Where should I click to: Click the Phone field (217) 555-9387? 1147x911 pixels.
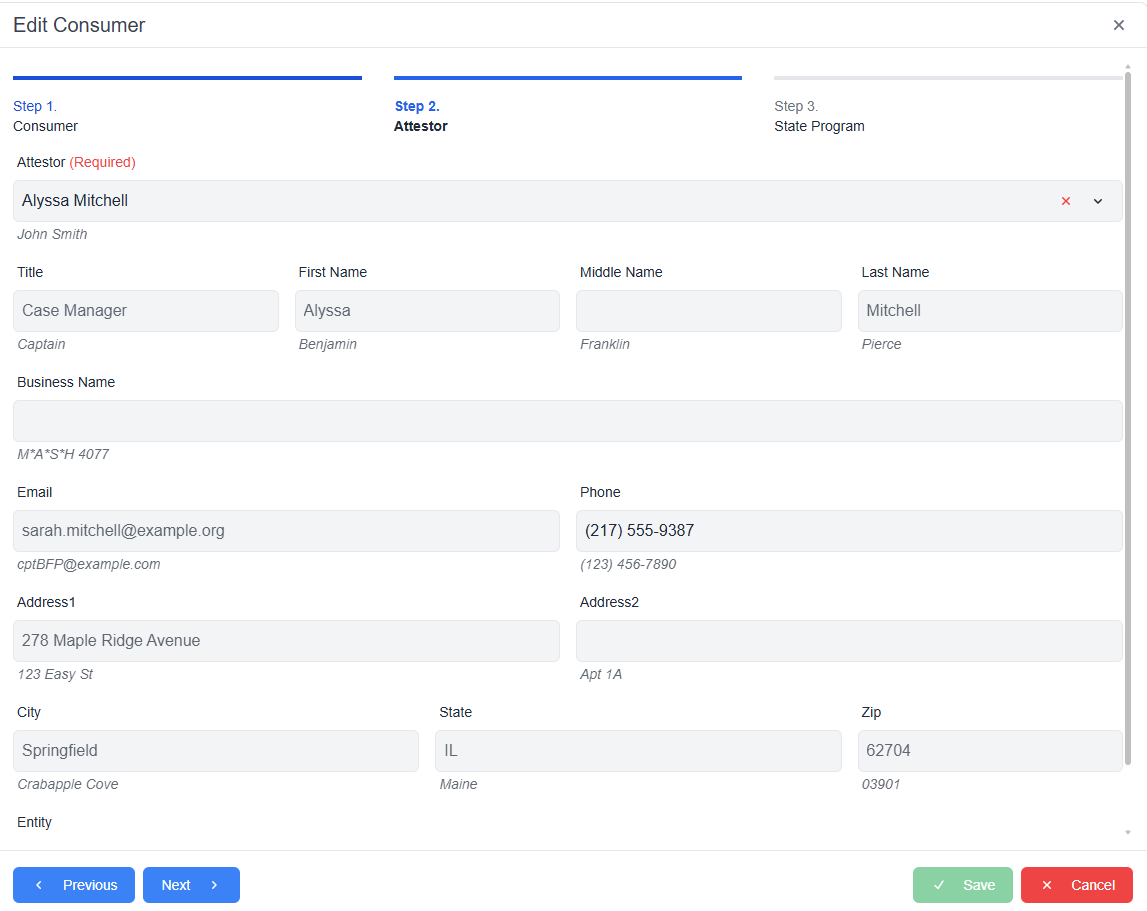coord(849,531)
